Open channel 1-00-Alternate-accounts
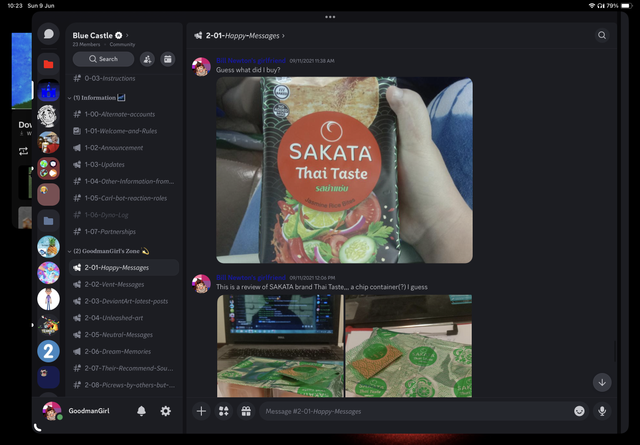Viewport: 640px width, 445px height. click(124, 114)
